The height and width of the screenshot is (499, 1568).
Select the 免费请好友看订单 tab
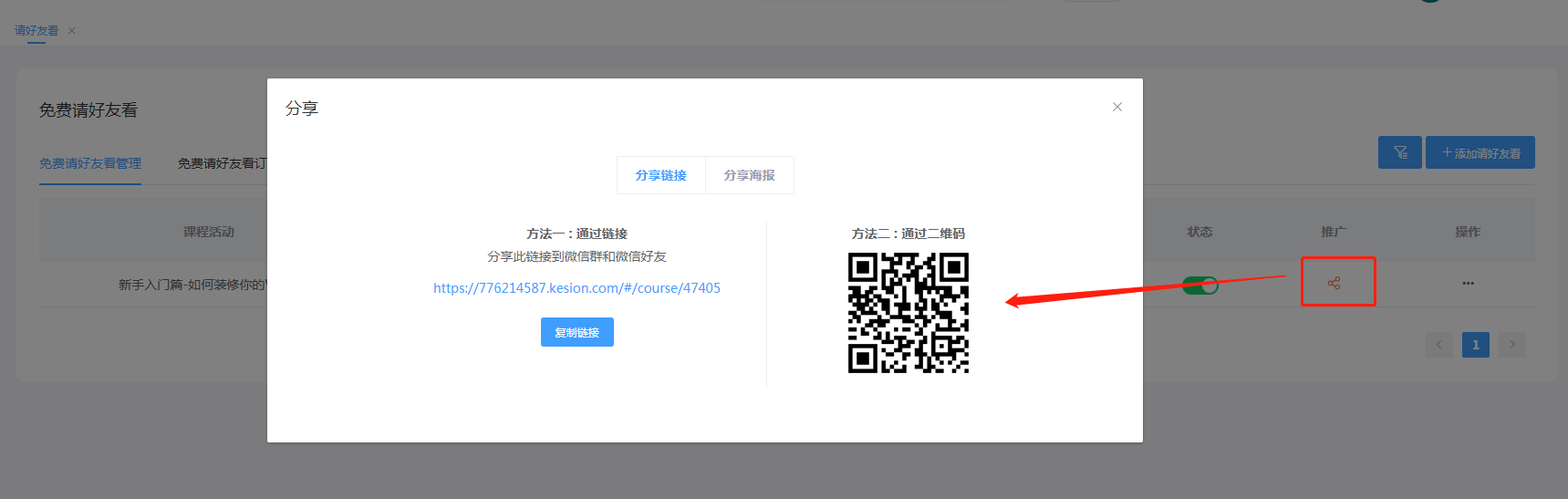point(223,163)
